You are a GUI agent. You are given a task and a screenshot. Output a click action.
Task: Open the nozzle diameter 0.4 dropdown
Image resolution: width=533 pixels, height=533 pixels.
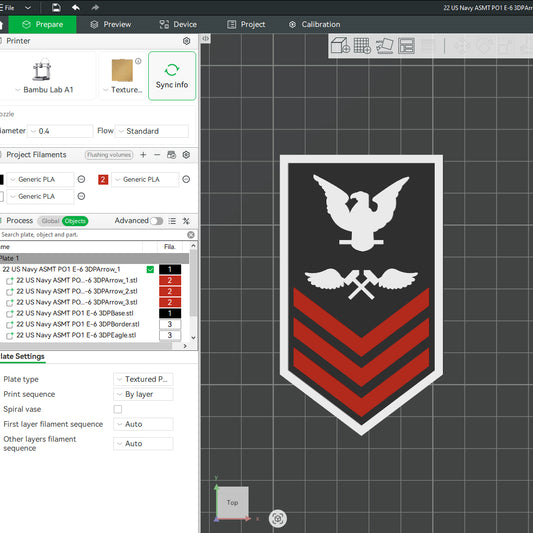pos(60,131)
